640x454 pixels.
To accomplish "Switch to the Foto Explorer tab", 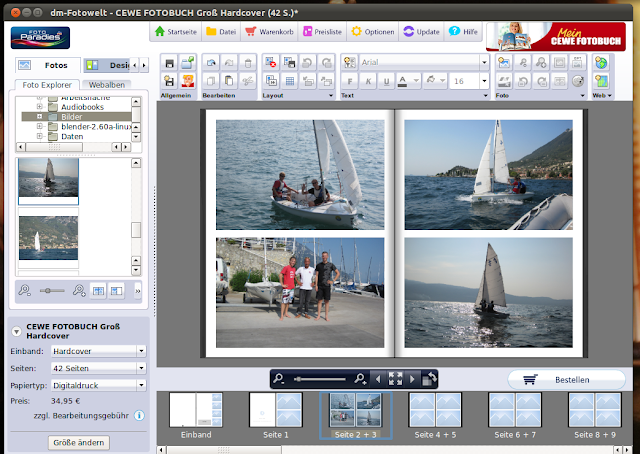I will tap(47, 85).
